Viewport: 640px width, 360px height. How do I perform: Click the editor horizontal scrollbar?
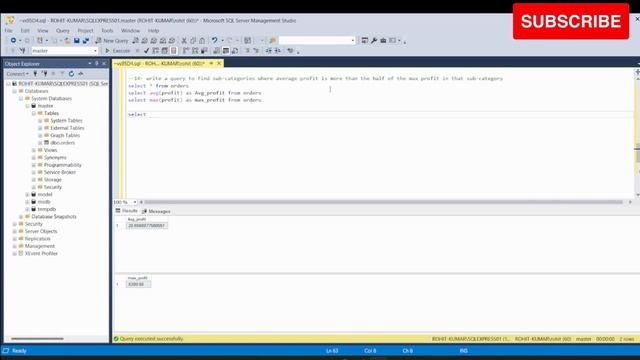tap(383, 202)
